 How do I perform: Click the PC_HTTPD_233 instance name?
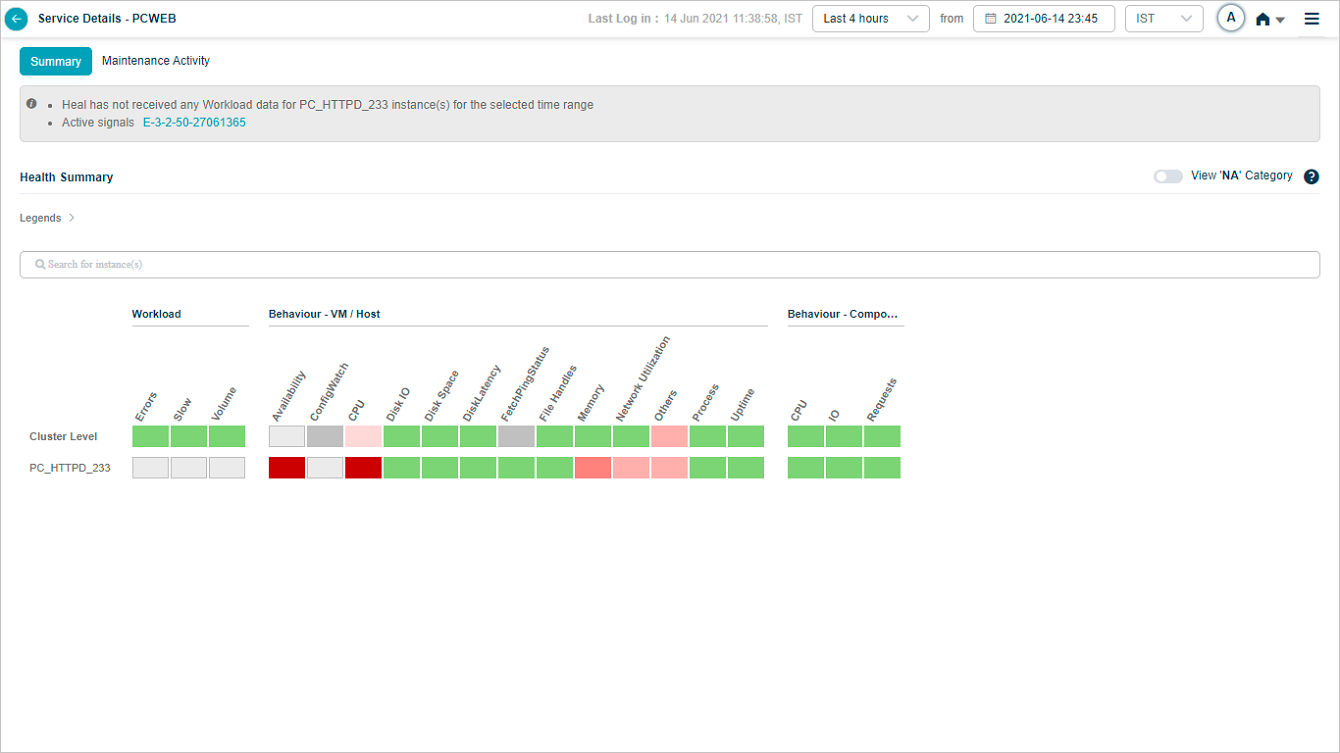point(70,468)
